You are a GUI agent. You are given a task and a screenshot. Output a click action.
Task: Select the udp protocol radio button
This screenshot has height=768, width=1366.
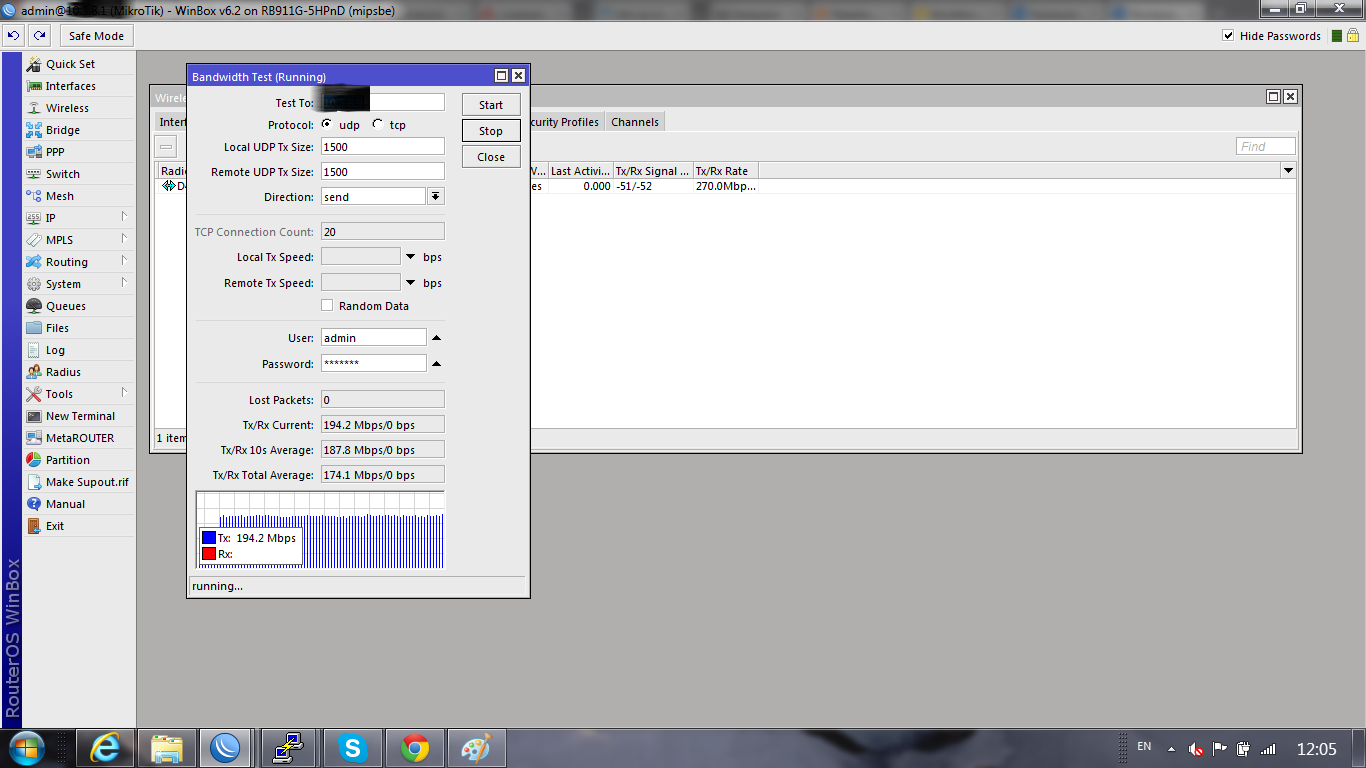click(327, 125)
